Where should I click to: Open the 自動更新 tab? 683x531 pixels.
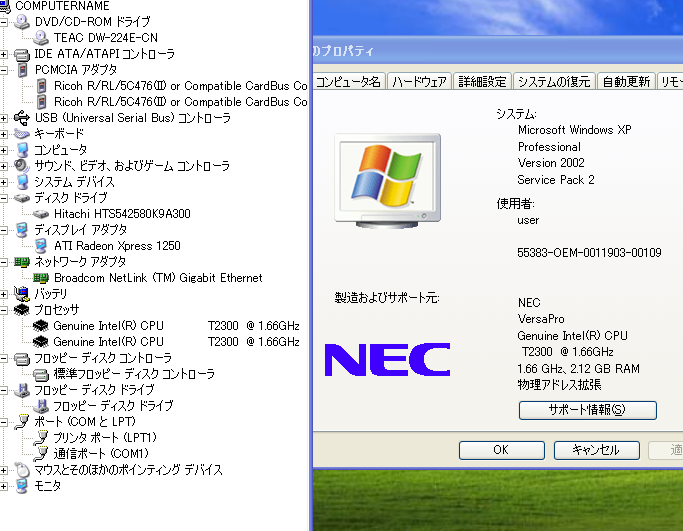point(626,81)
